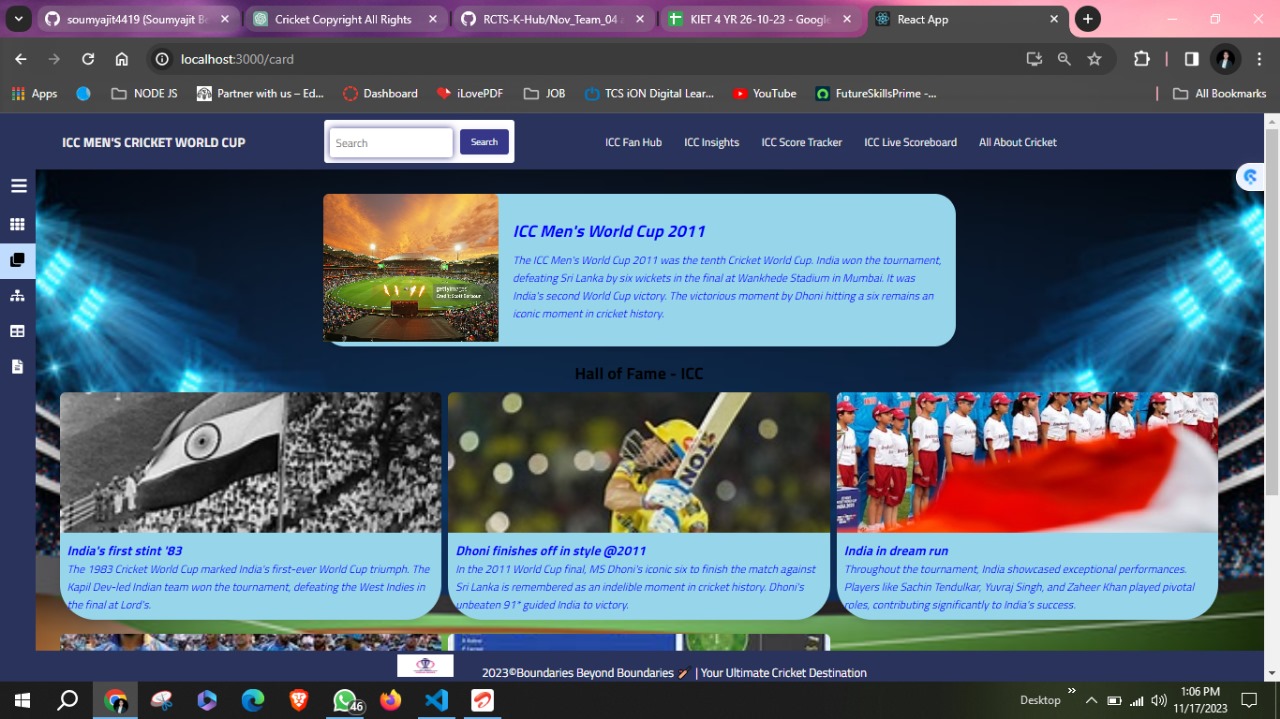1280x719 pixels.
Task: Click the Search button
Action: pos(484,142)
